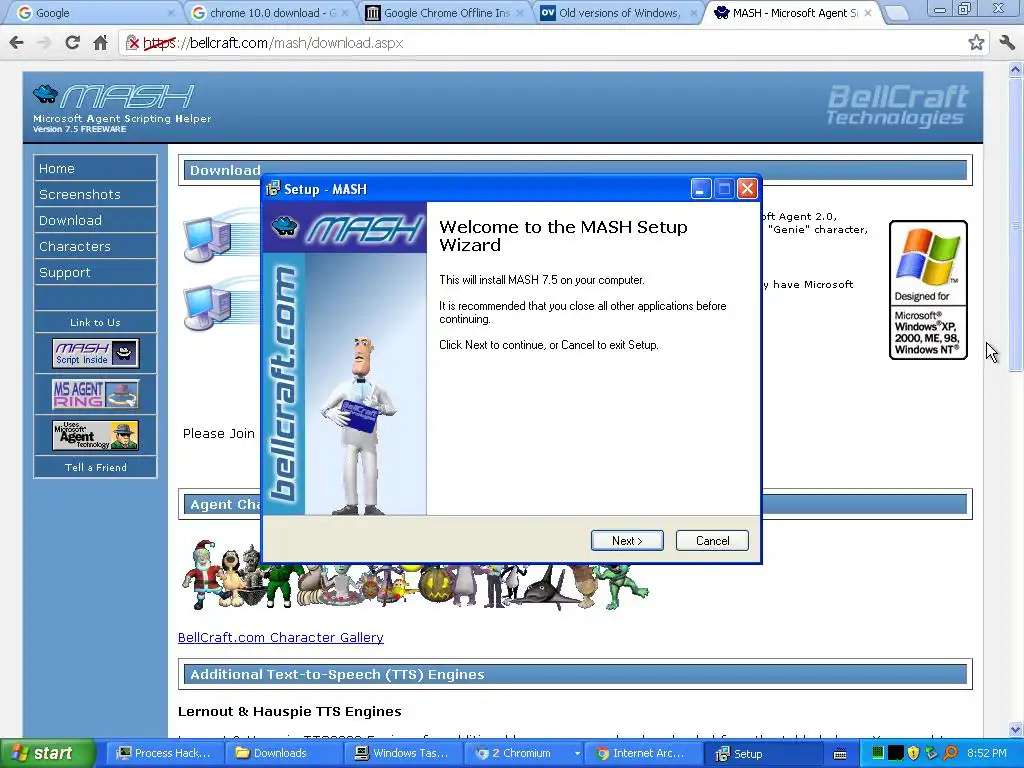1024x768 pixels.
Task: Switch to Google Chrome Offline Installer tab
Action: pos(444,12)
